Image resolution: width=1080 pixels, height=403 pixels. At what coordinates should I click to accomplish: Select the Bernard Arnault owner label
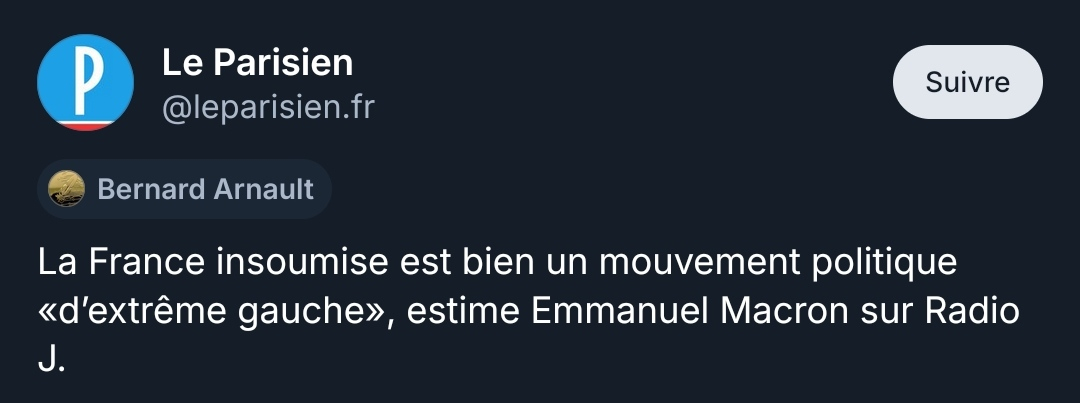pyautogui.click(x=205, y=189)
